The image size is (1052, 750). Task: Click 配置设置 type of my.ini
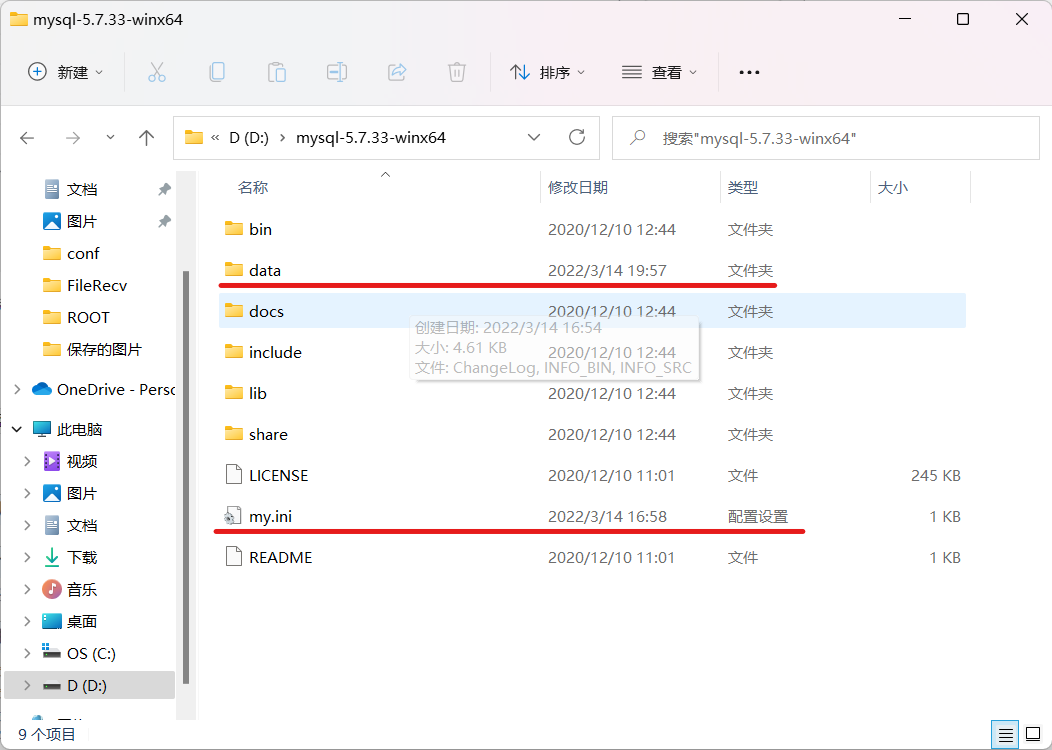[x=757, y=517]
